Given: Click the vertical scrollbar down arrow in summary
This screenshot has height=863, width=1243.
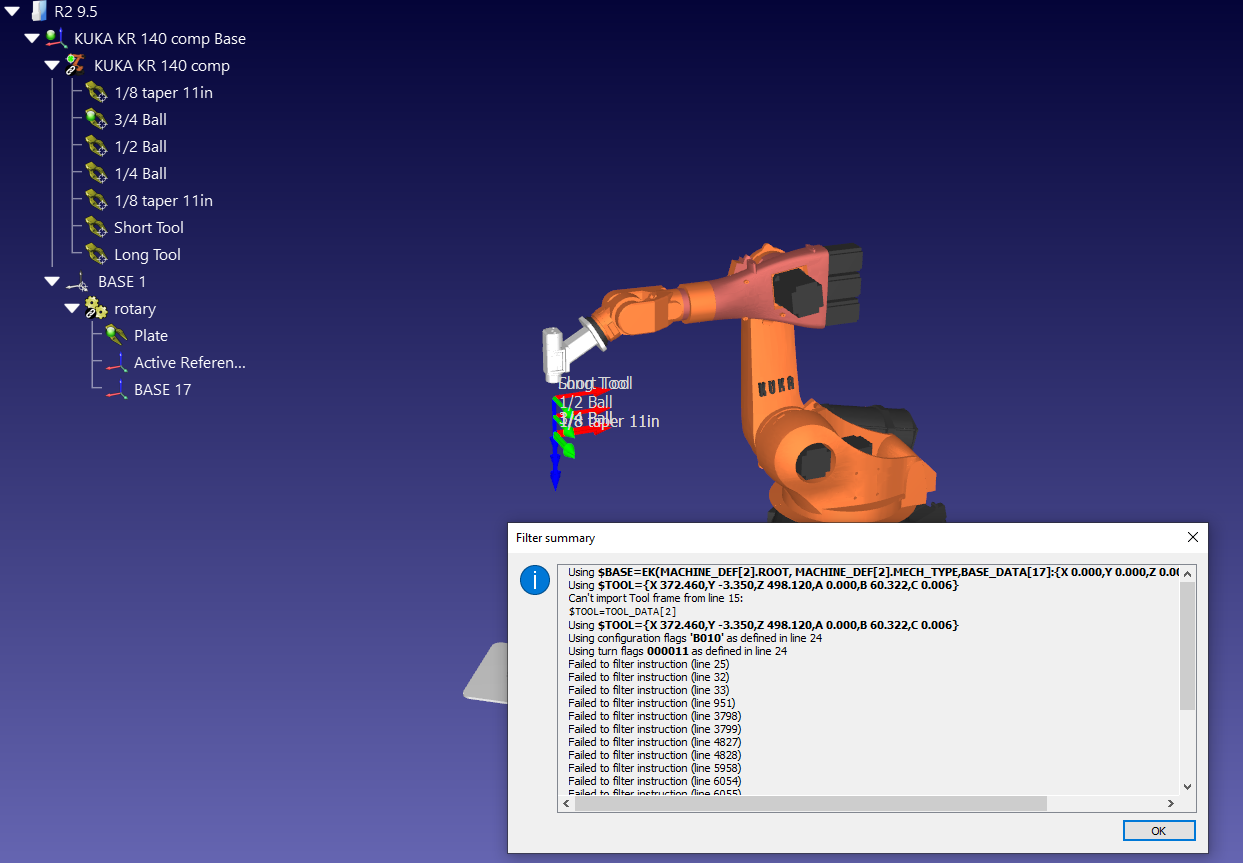Looking at the screenshot, I should pyautogui.click(x=1188, y=788).
